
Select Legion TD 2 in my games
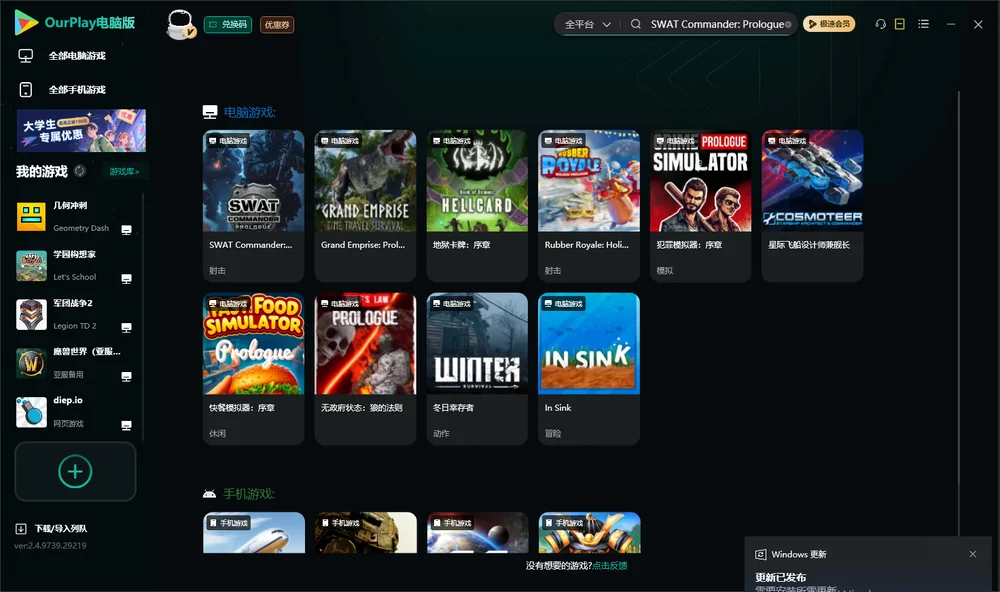click(75, 314)
